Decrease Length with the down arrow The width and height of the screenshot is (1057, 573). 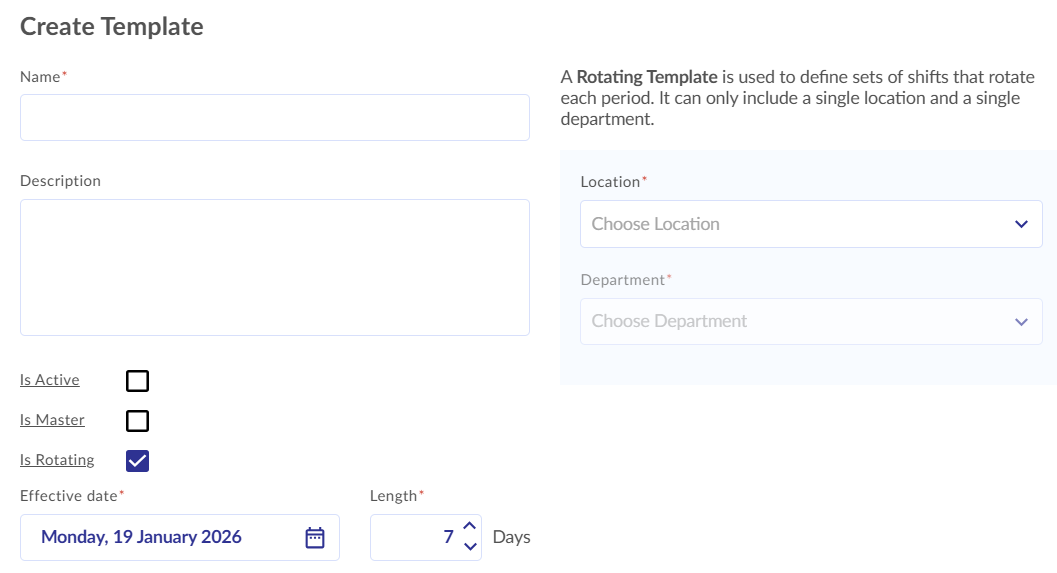(470, 547)
